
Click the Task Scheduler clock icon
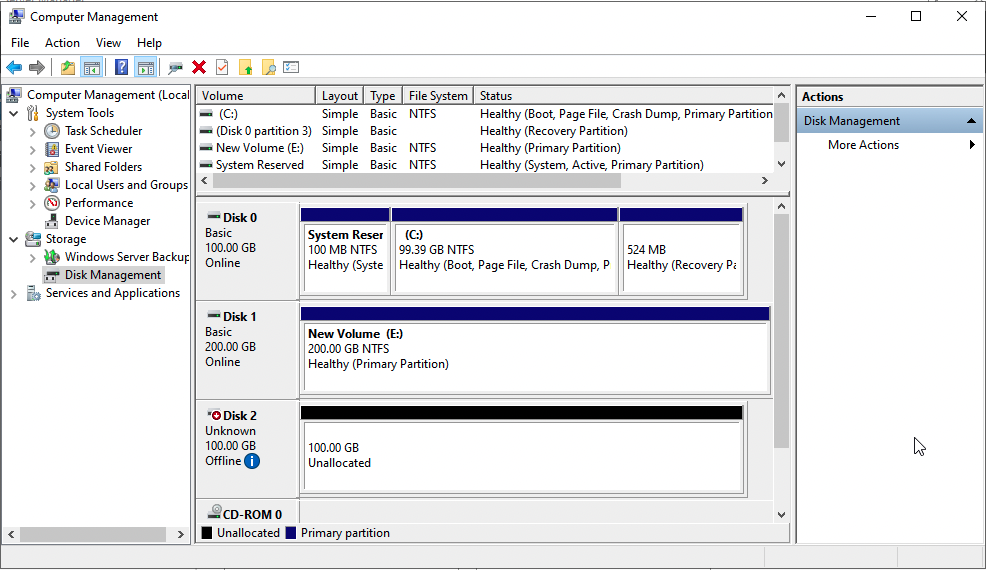[x=52, y=131]
